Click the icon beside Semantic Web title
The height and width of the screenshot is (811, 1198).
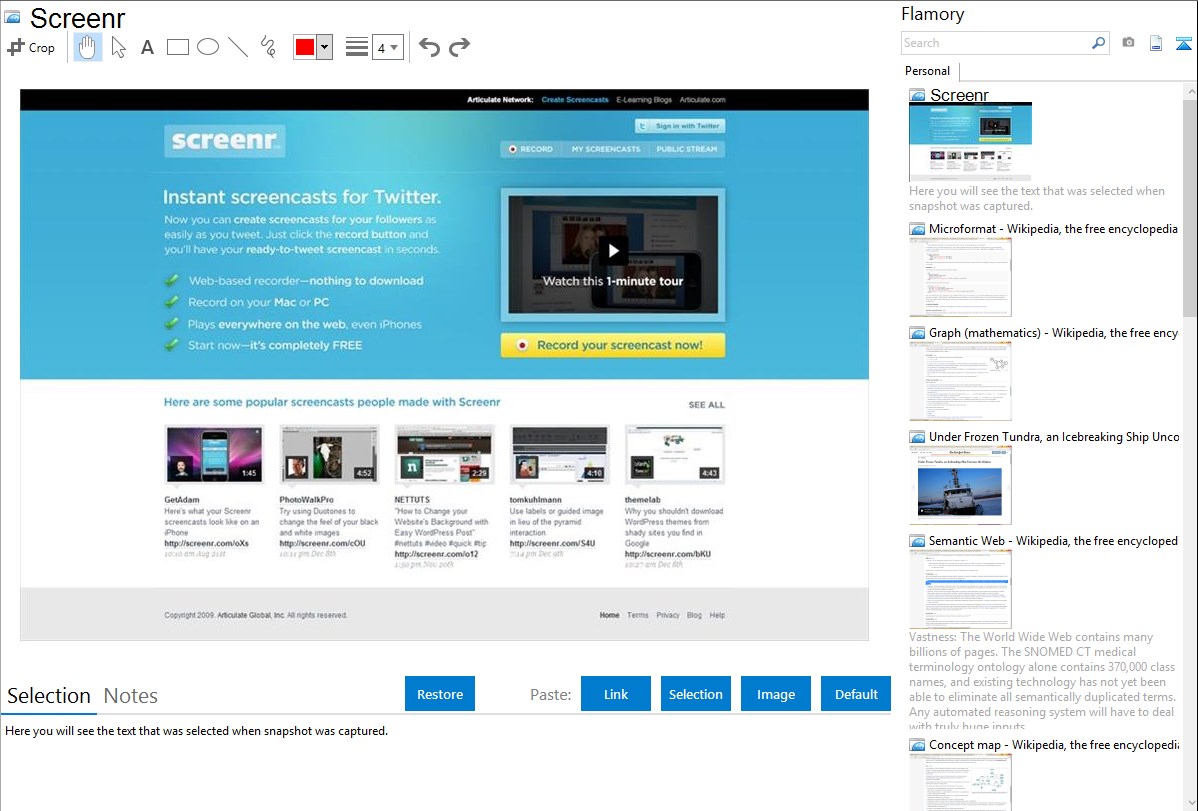tap(917, 541)
